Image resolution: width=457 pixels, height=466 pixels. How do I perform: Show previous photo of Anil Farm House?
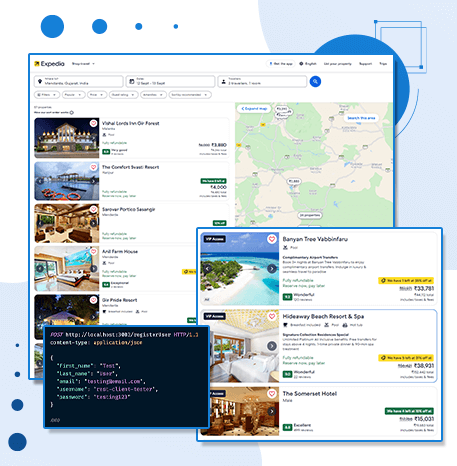point(40,268)
